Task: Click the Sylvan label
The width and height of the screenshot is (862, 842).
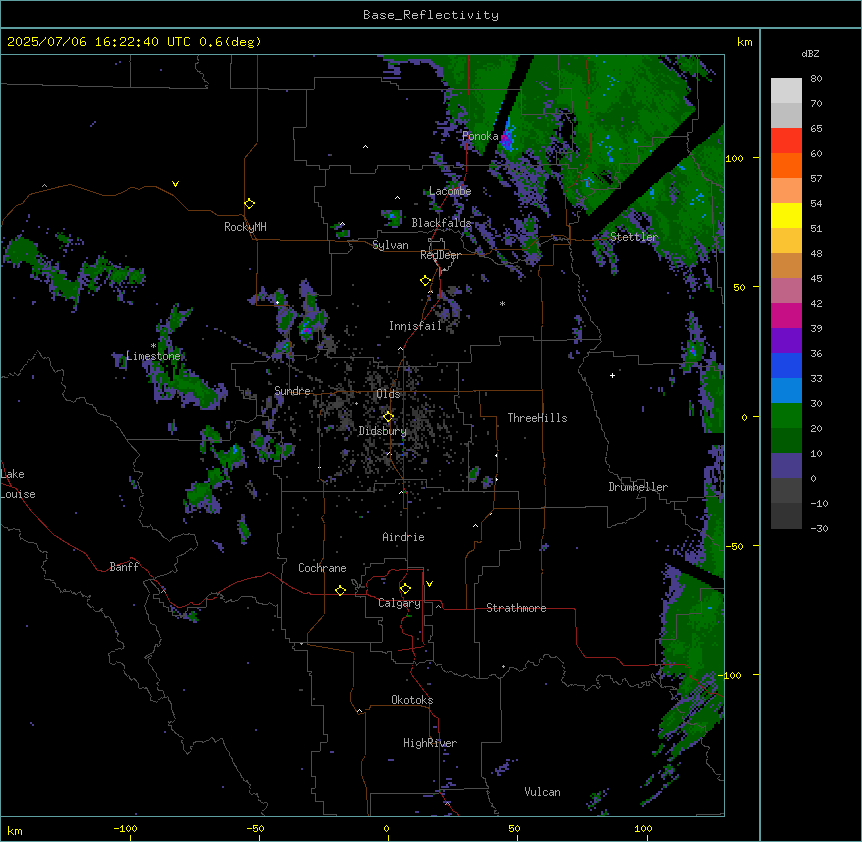Action: point(390,245)
